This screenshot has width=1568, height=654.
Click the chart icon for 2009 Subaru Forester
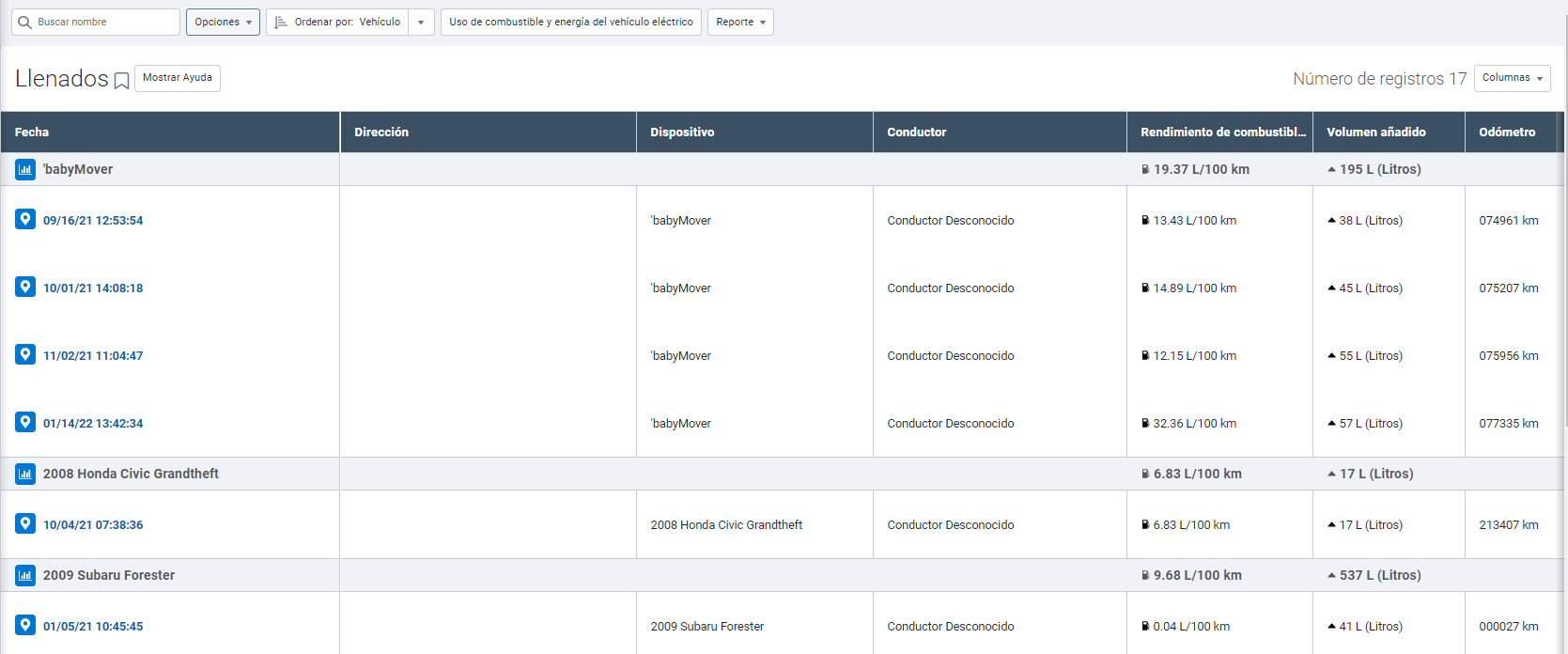[x=25, y=575]
